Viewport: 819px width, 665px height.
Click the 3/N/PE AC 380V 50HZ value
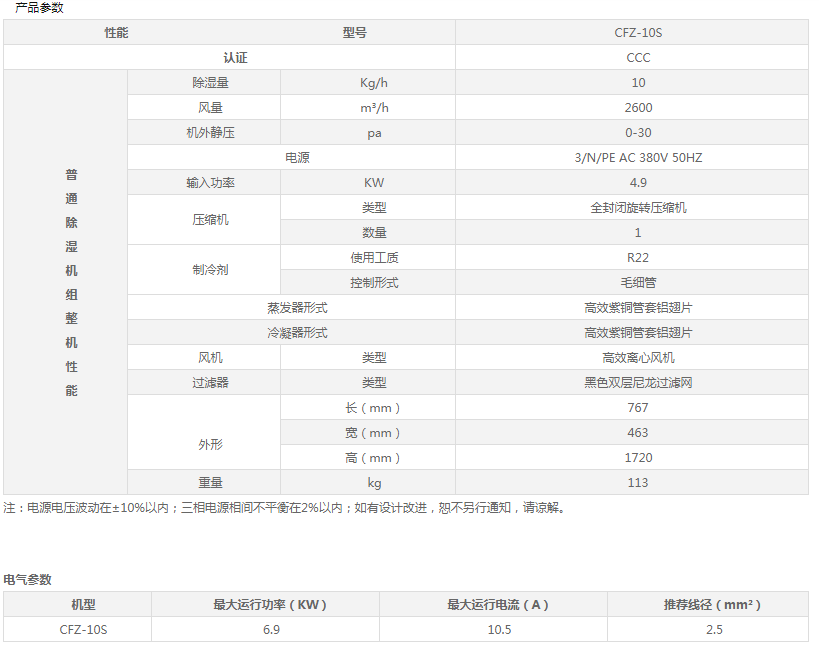638,158
